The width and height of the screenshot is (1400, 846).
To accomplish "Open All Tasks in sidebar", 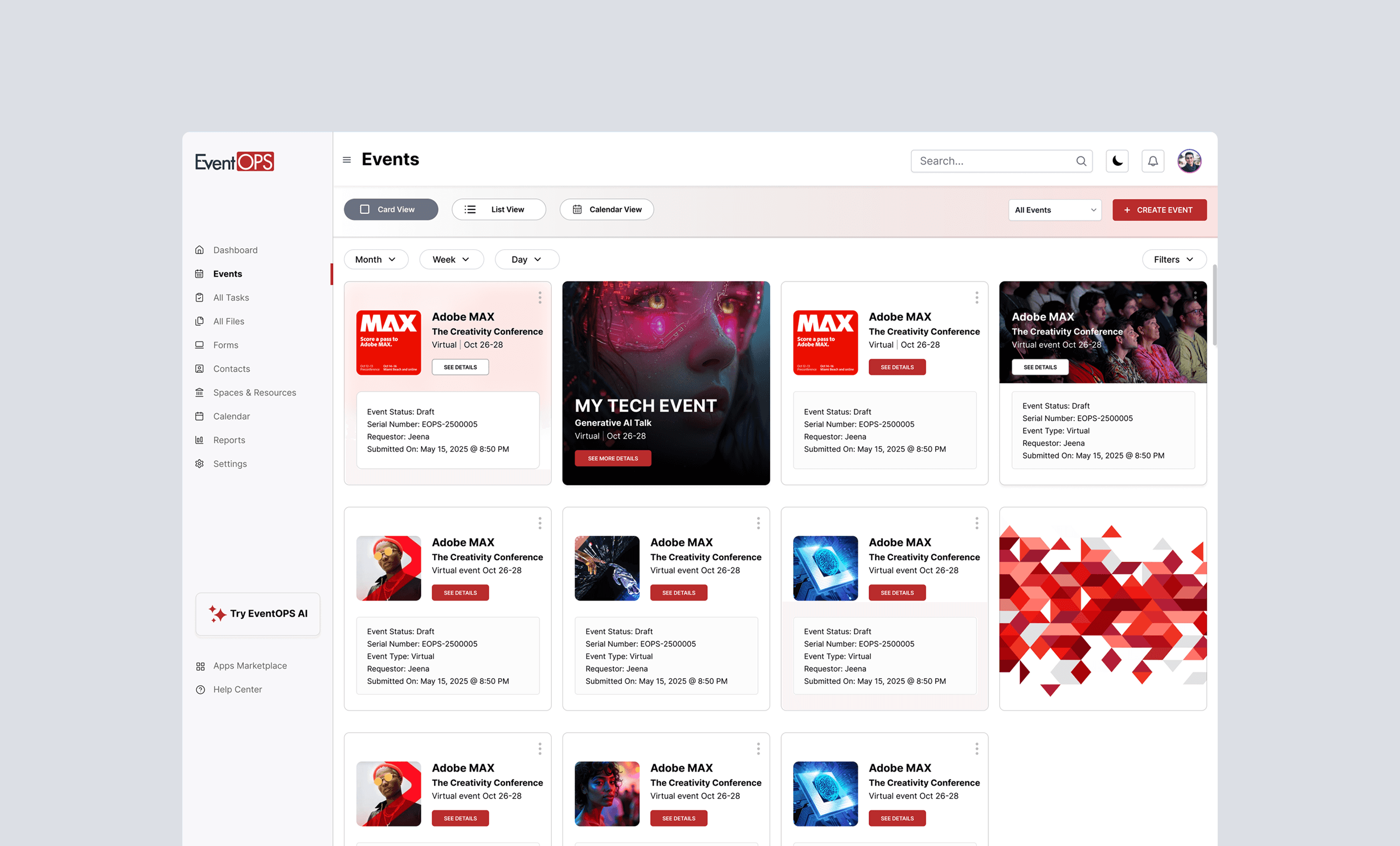I will [x=231, y=297].
